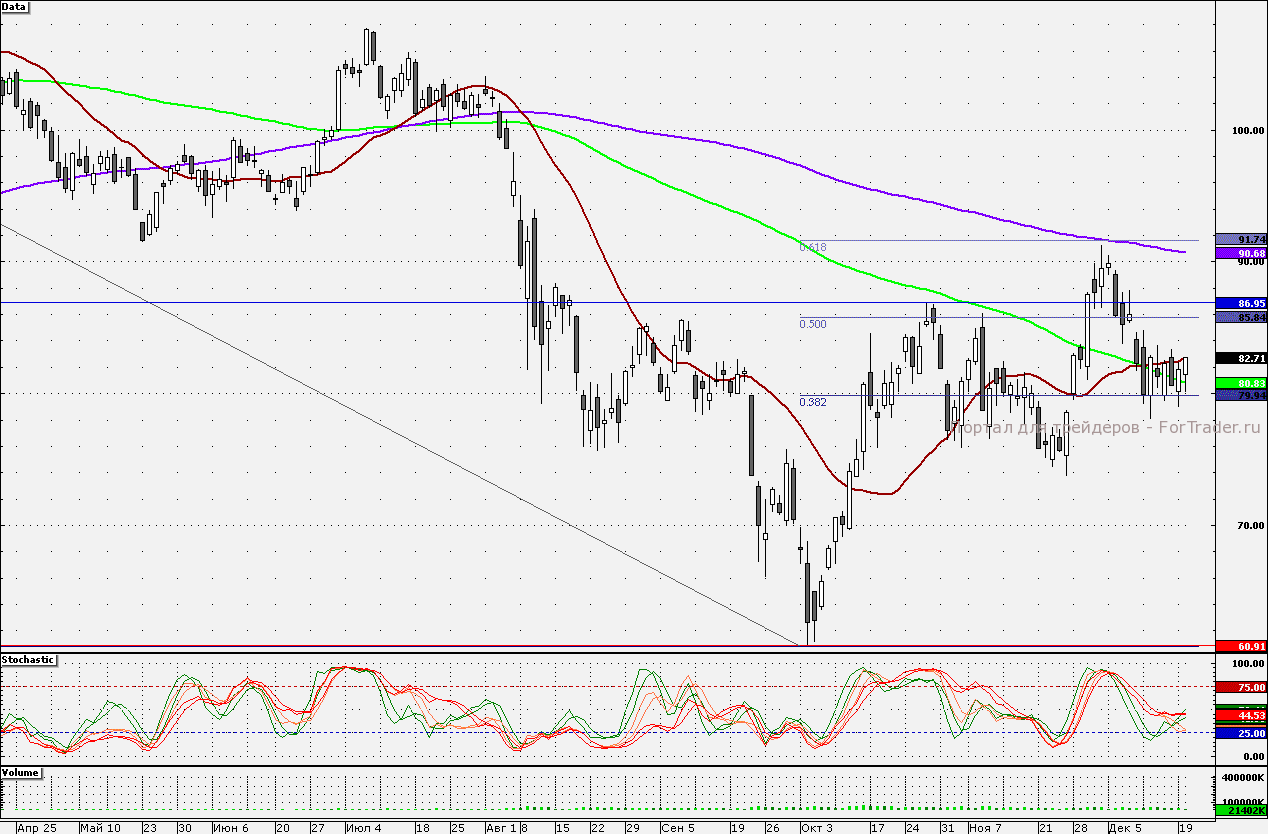Image resolution: width=1268 pixels, height=834 pixels.
Task: Click the purple 90.68 price tag
Action: pos(1239,254)
